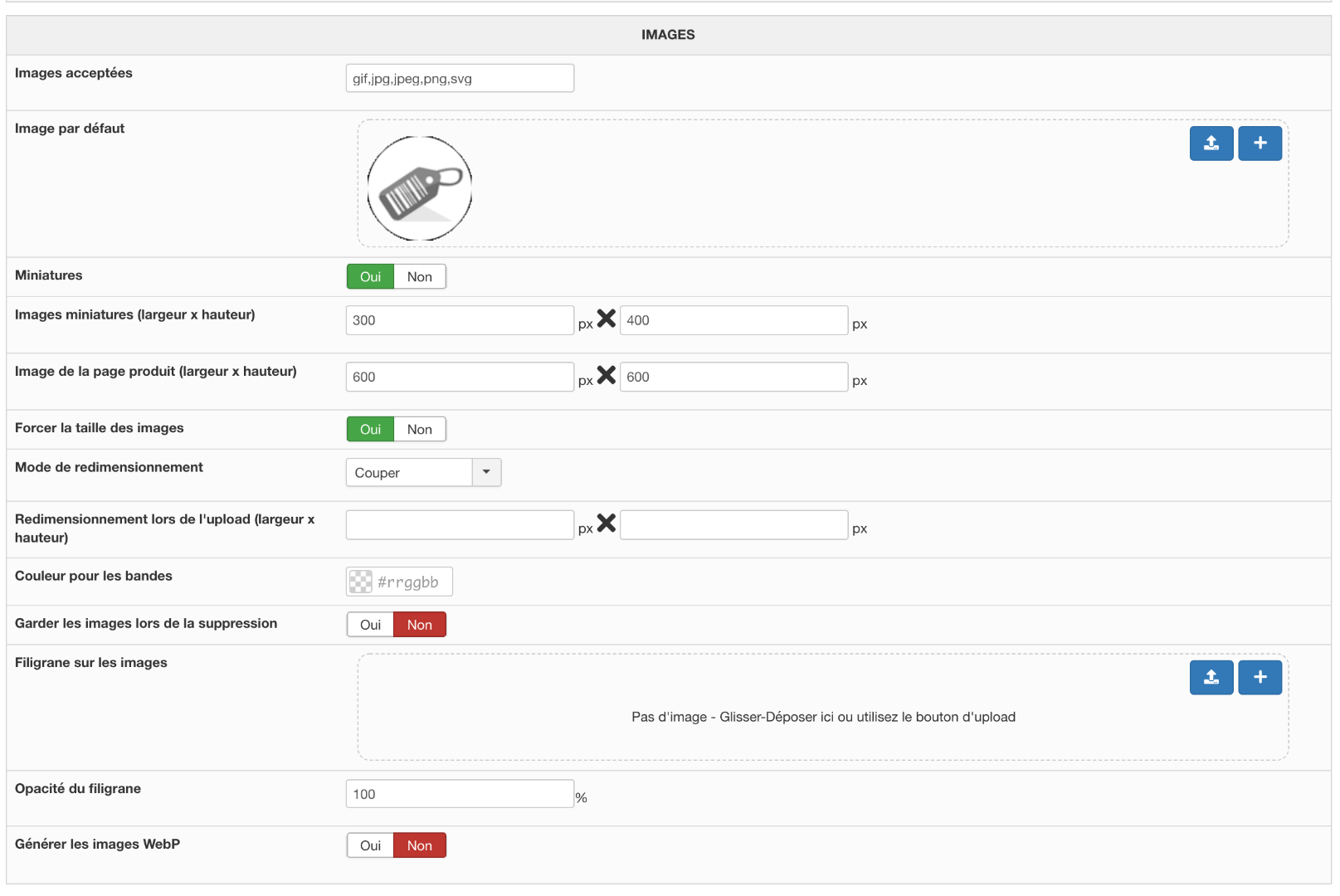Set Miniatures to Non
This screenshot has width=1340, height=896.
[x=419, y=277]
